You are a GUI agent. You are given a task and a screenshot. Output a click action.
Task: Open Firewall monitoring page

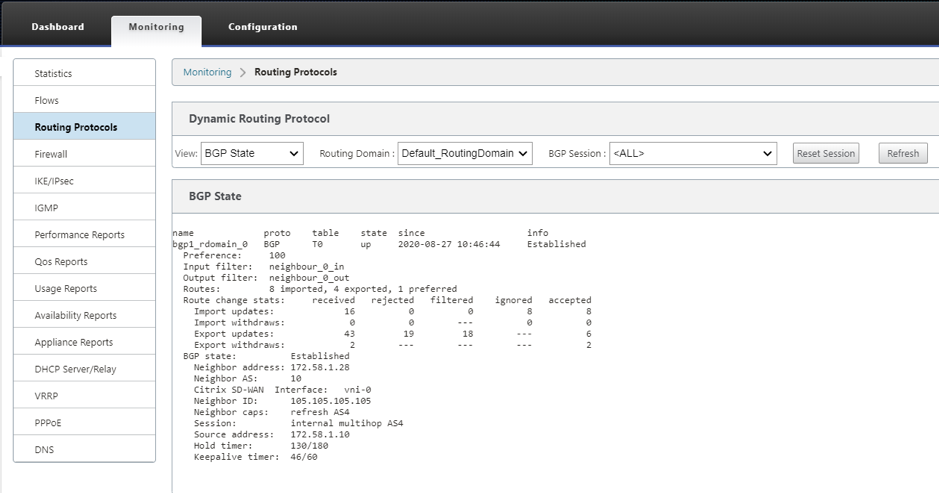(84, 154)
